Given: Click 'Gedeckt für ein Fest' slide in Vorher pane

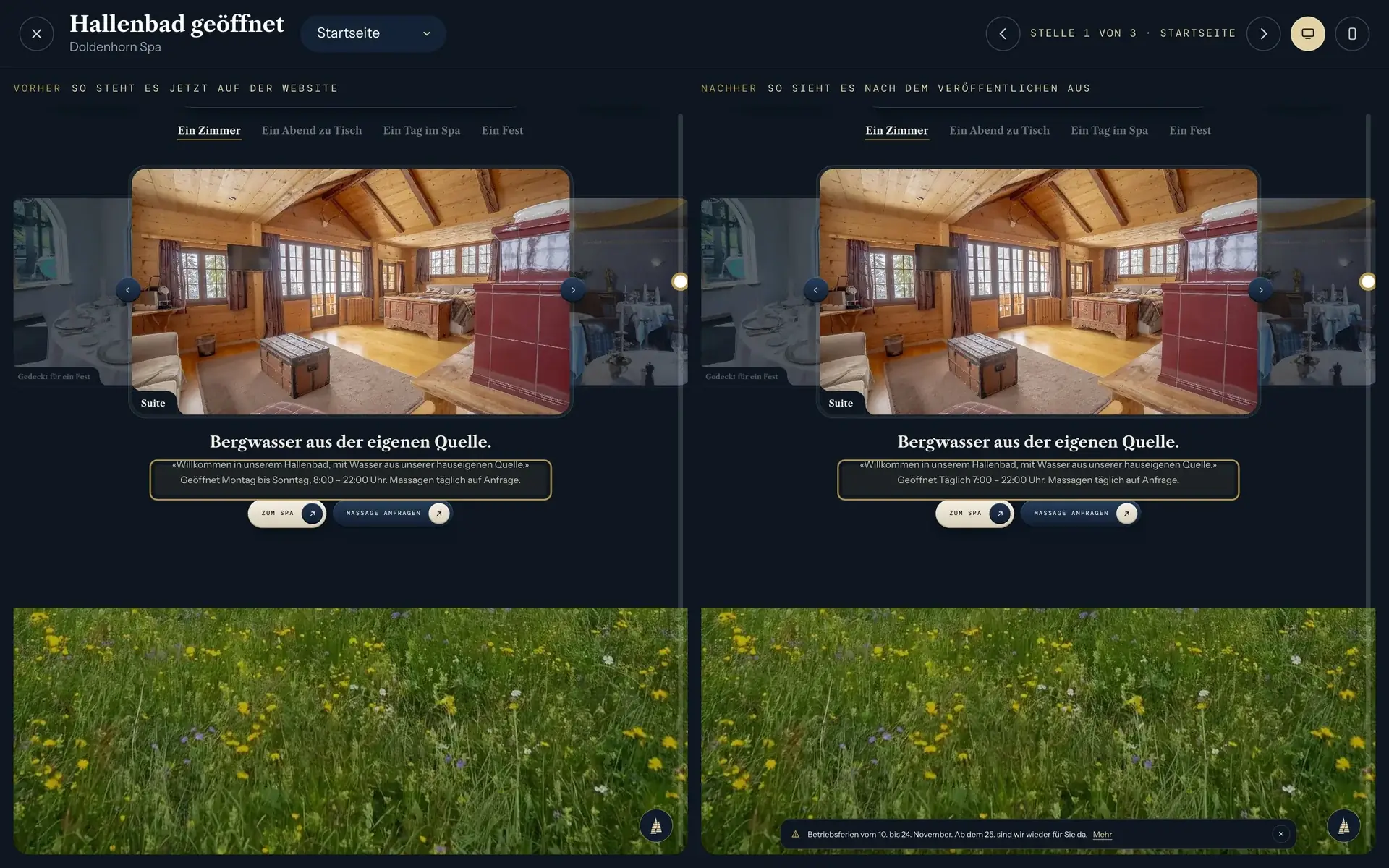Looking at the screenshot, I should (71, 292).
